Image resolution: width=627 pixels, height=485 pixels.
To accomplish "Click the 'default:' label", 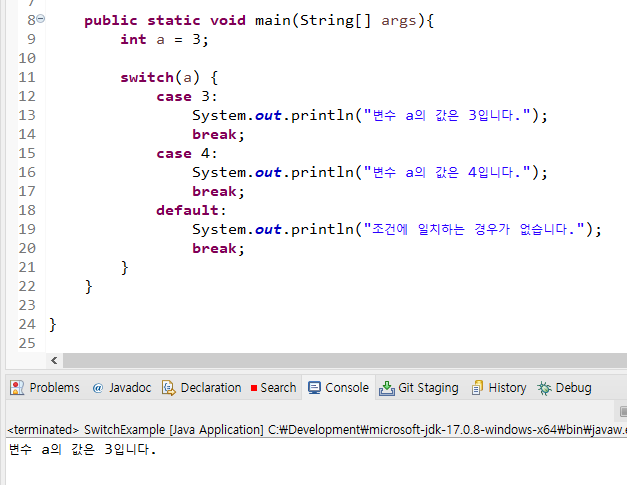I will [191, 210].
